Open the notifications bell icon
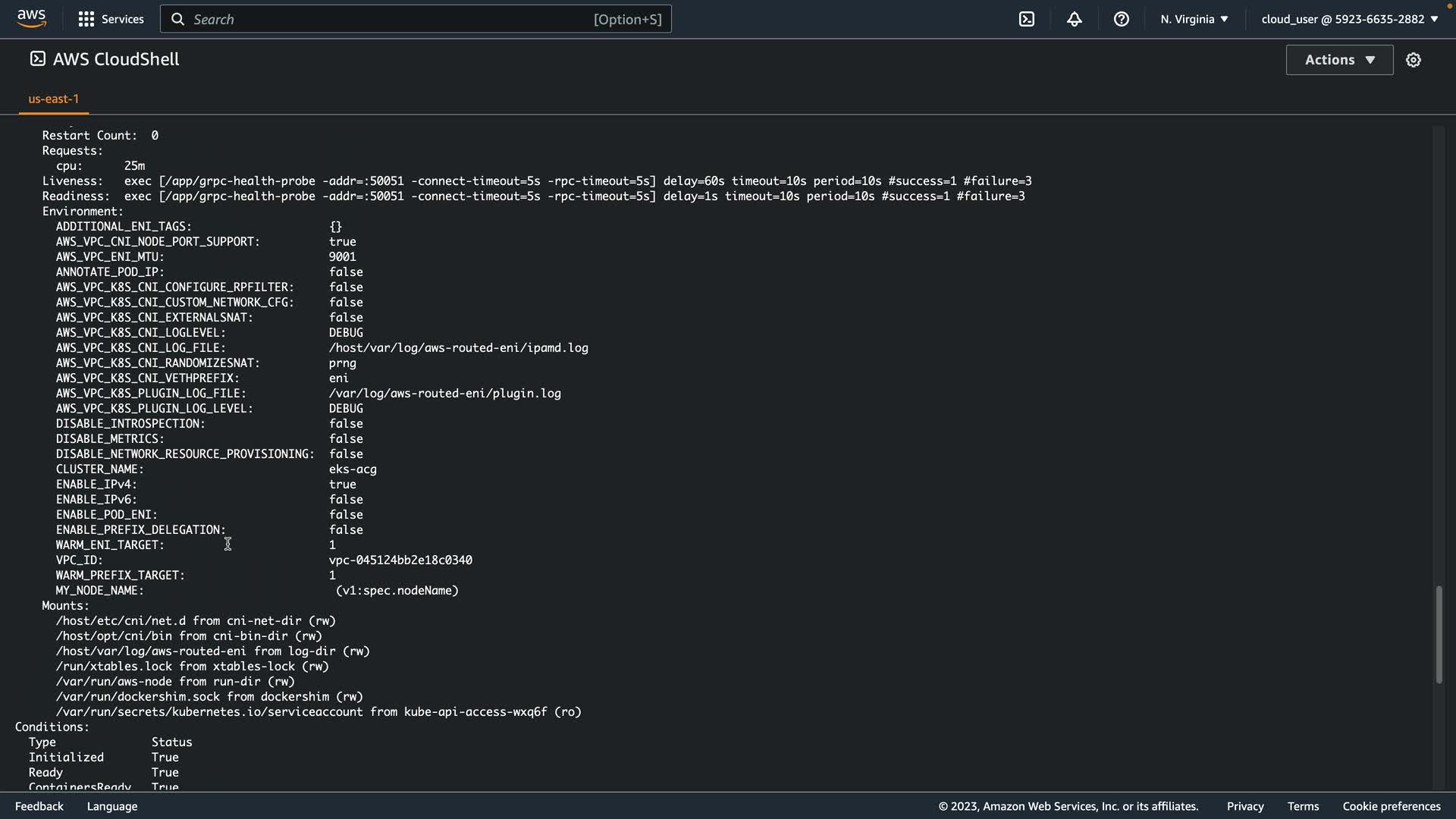This screenshot has width=1456, height=819. click(1074, 19)
